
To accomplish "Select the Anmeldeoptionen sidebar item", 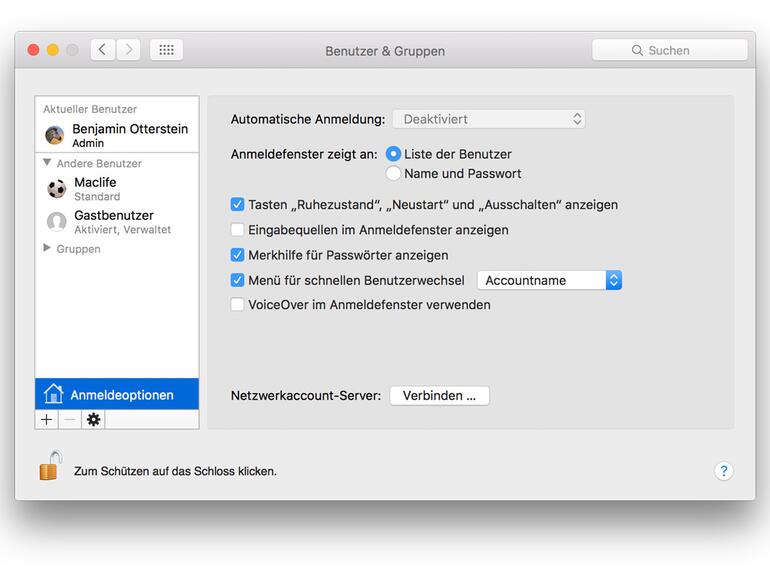I will (117, 395).
